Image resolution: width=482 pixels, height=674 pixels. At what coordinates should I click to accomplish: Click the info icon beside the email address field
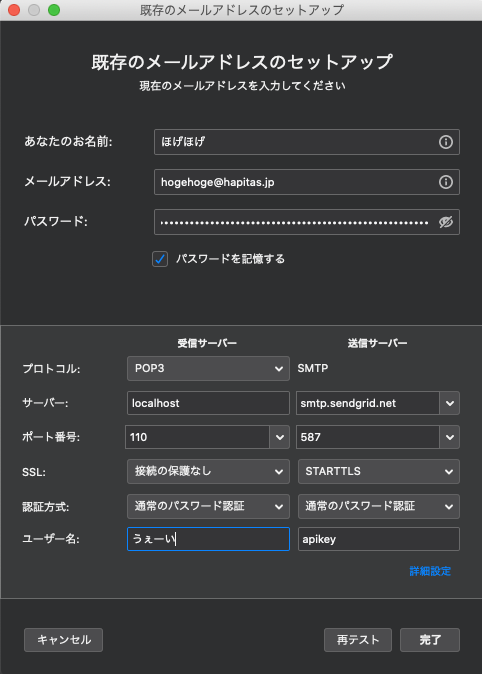click(x=445, y=182)
